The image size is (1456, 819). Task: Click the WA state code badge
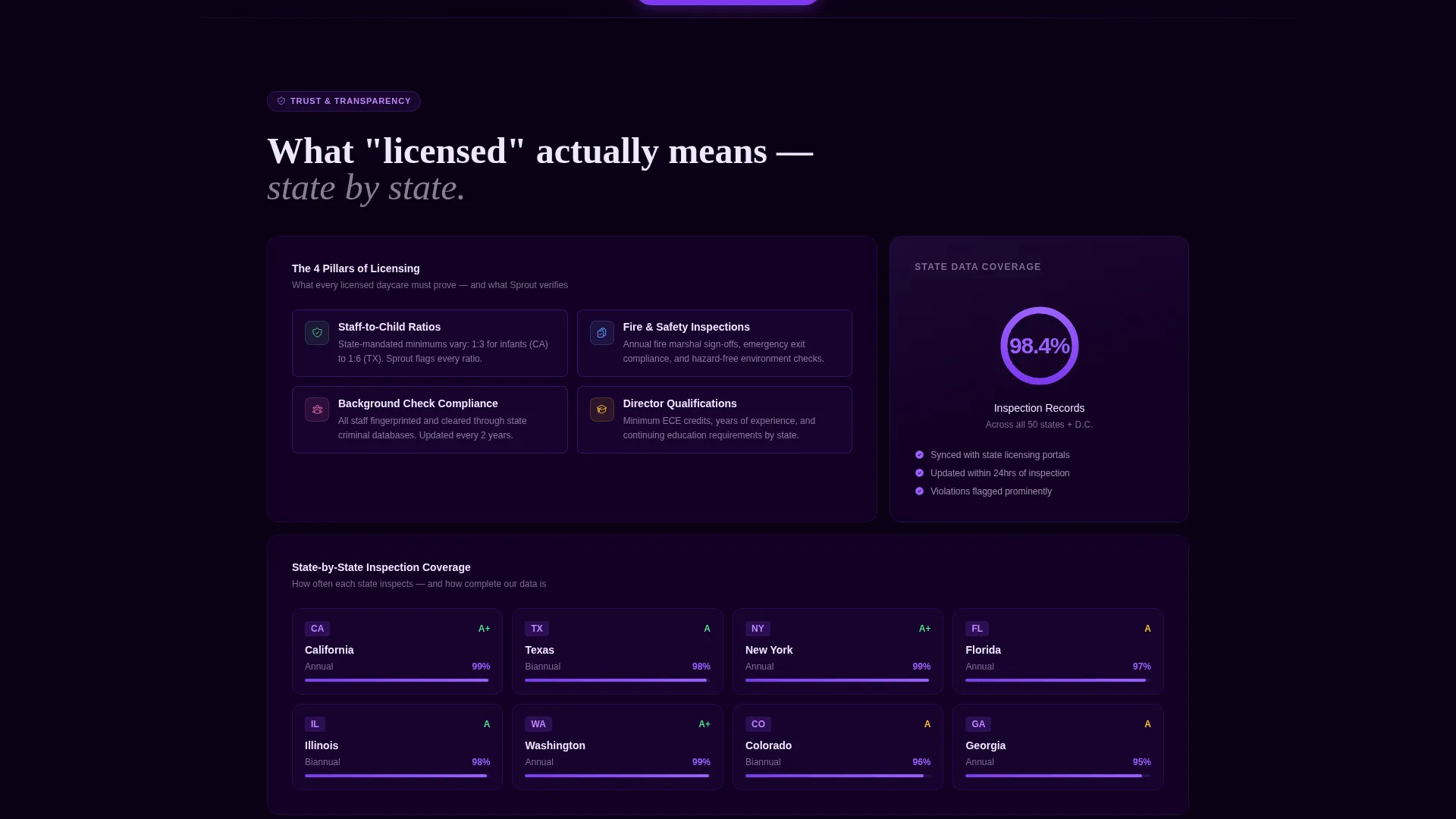(538, 724)
